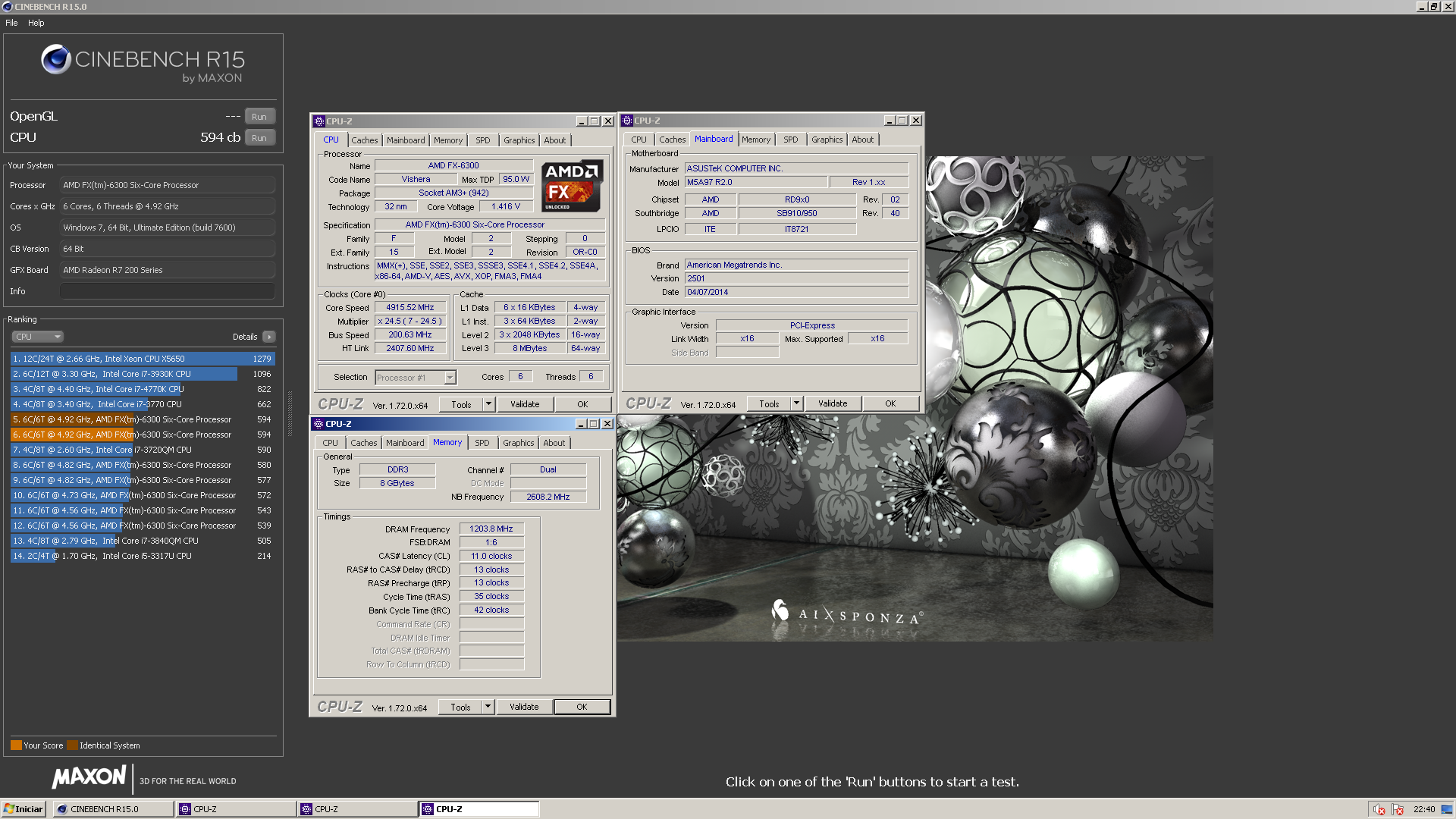Run the OpenGL benchmark test
Screen dimensions: 1456x819
coord(259,117)
